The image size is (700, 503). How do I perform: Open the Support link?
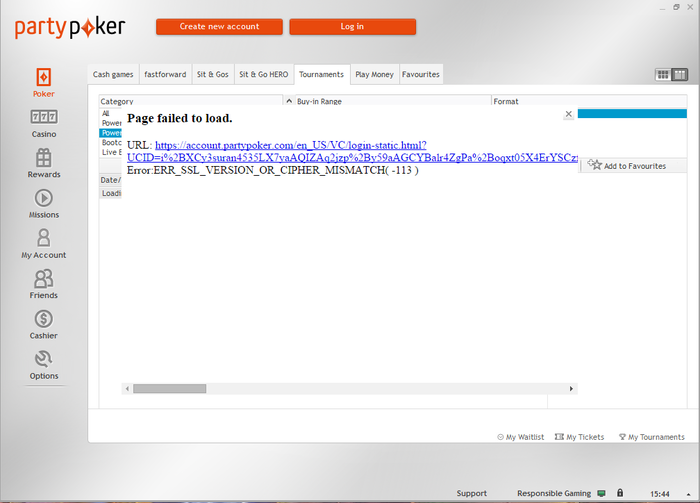click(471, 493)
